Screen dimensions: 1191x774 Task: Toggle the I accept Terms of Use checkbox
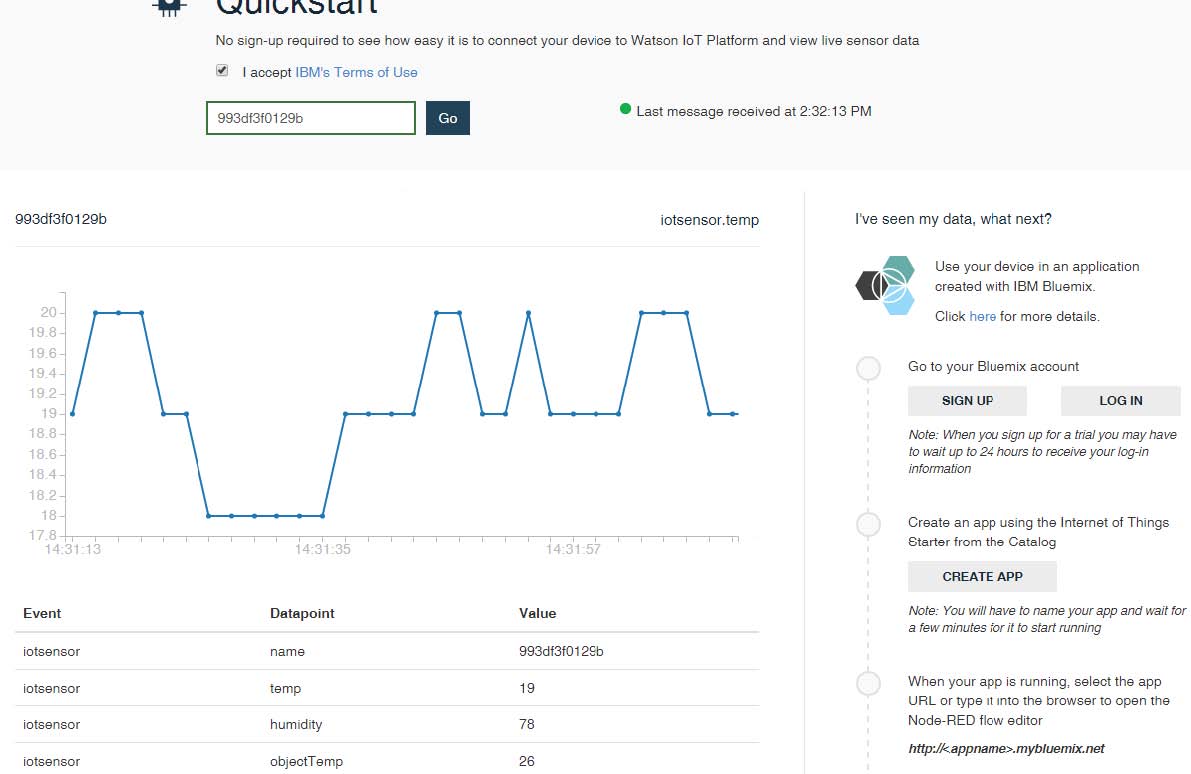click(222, 71)
